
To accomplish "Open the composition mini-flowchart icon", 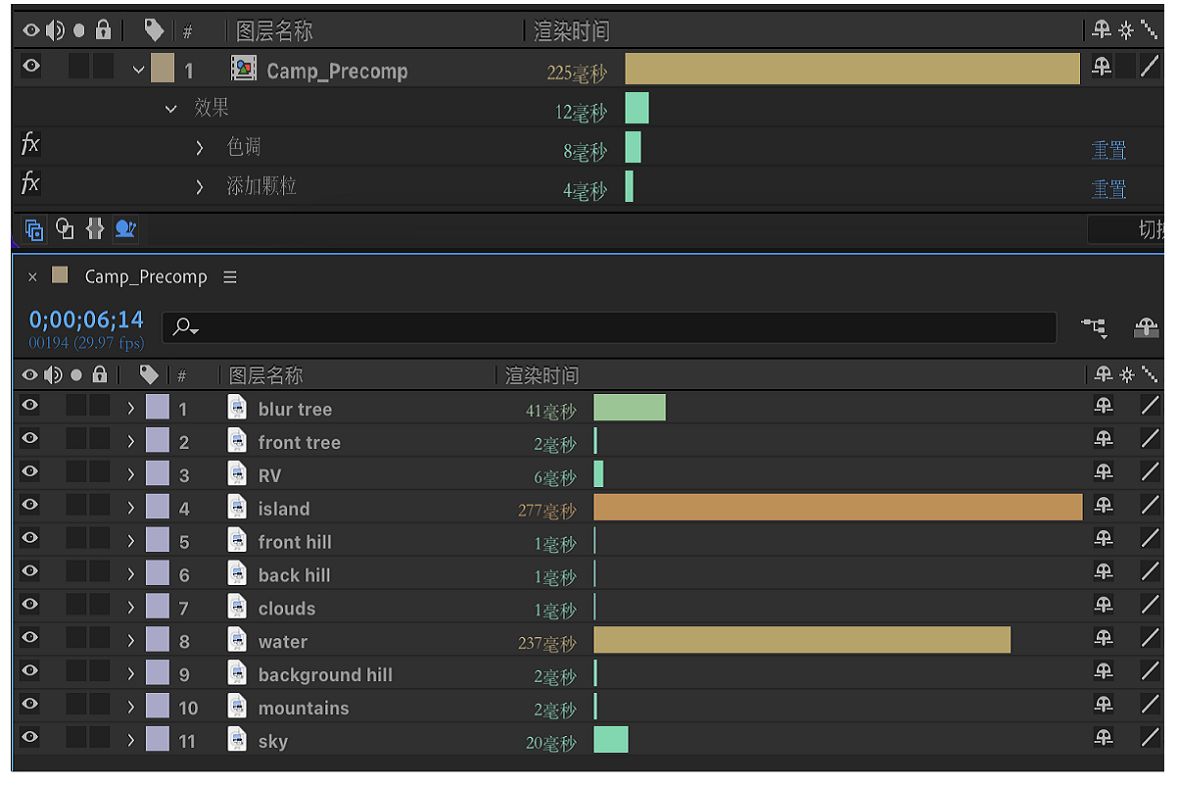I will pos(1095,327).
